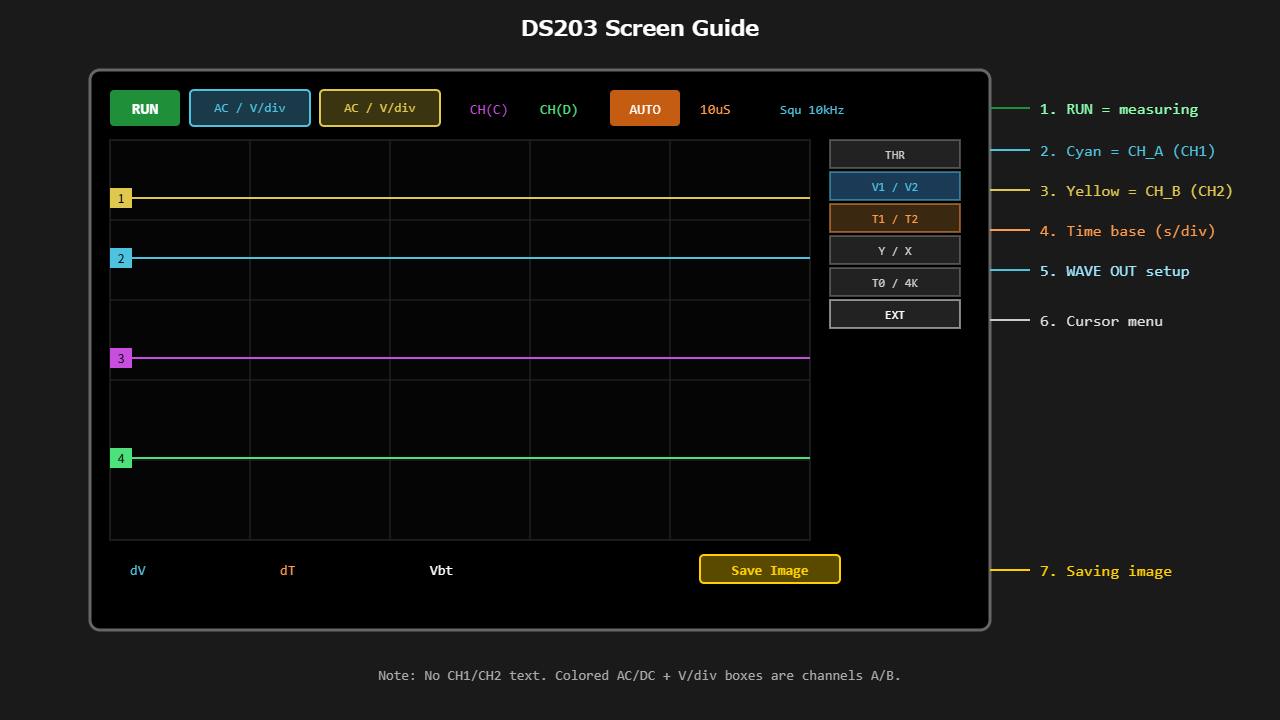Select the cyan AC / V/div channel box

[x=250, y=108]
